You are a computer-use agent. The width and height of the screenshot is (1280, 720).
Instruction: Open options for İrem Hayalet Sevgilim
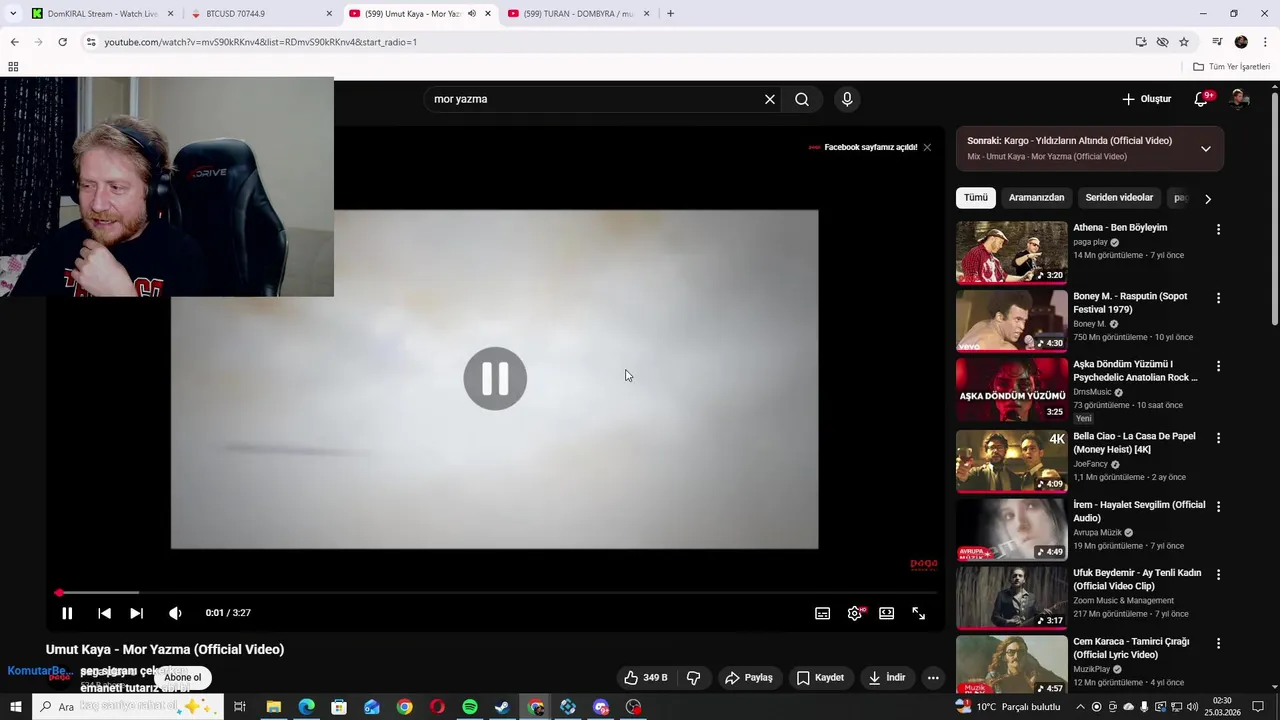click(1218, 506)
